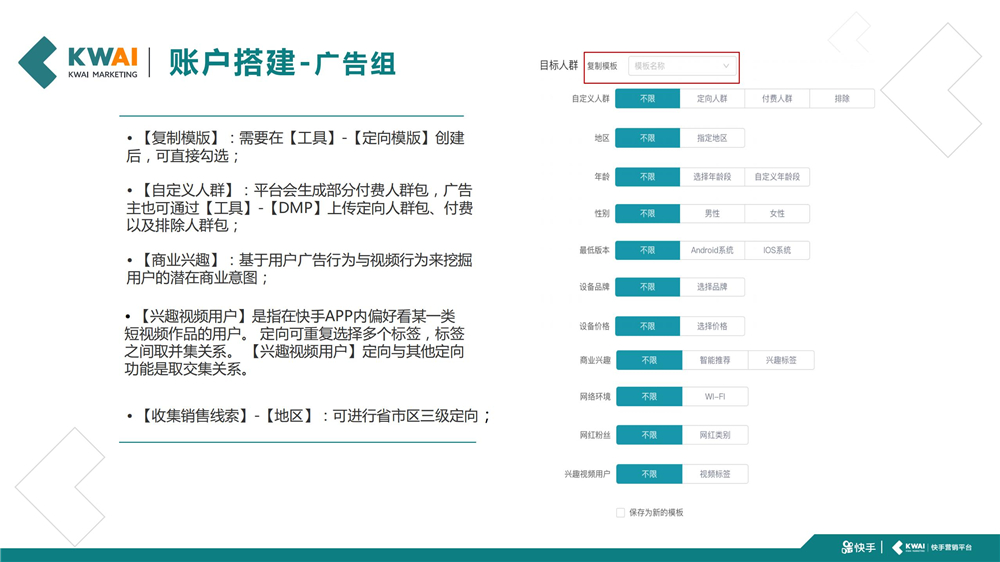Click 指定地区 in the 地区 row
1000x562 pixels.
click(x=712, y=138)
